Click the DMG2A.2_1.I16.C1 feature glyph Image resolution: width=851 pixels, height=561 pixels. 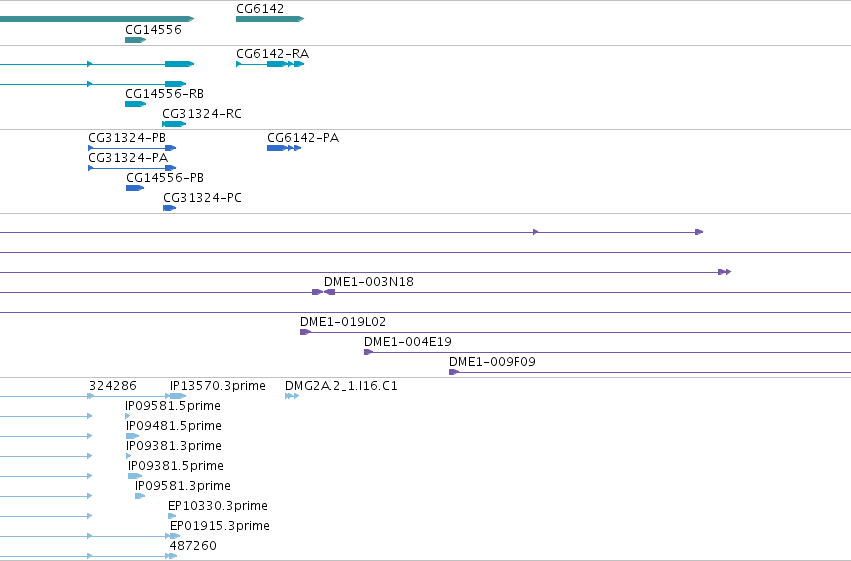click(292, 396)
